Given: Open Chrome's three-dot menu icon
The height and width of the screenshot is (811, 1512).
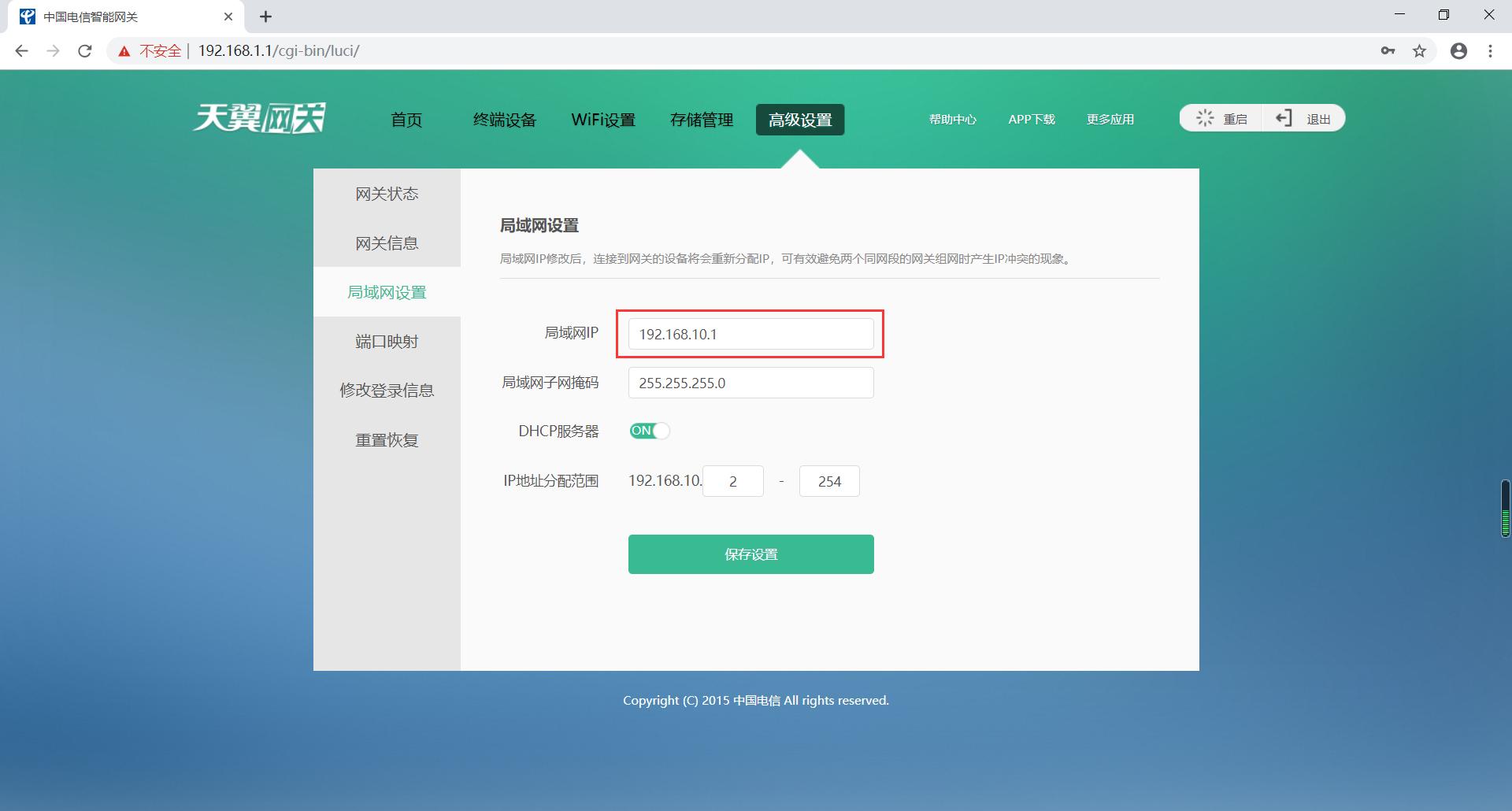Looking at the screenshot, I should point(1490,50).
